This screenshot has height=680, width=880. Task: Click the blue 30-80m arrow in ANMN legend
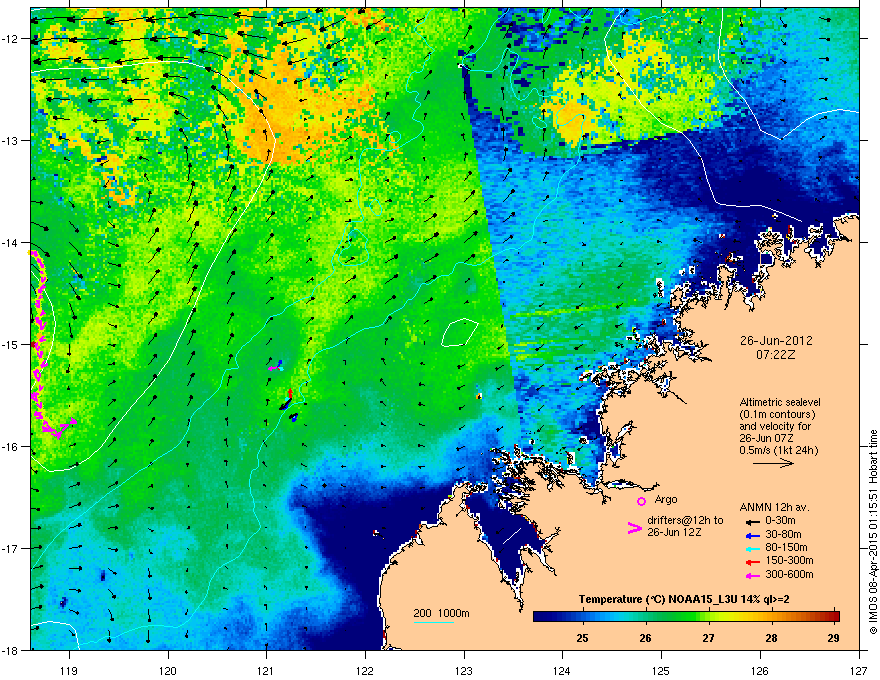coord(753,535)
